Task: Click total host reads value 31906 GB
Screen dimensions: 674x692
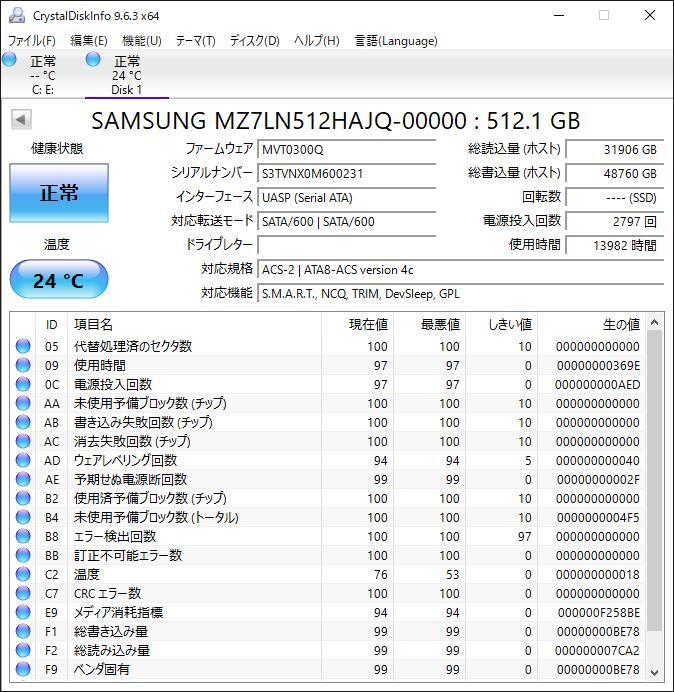Action: tap(615, 149)
